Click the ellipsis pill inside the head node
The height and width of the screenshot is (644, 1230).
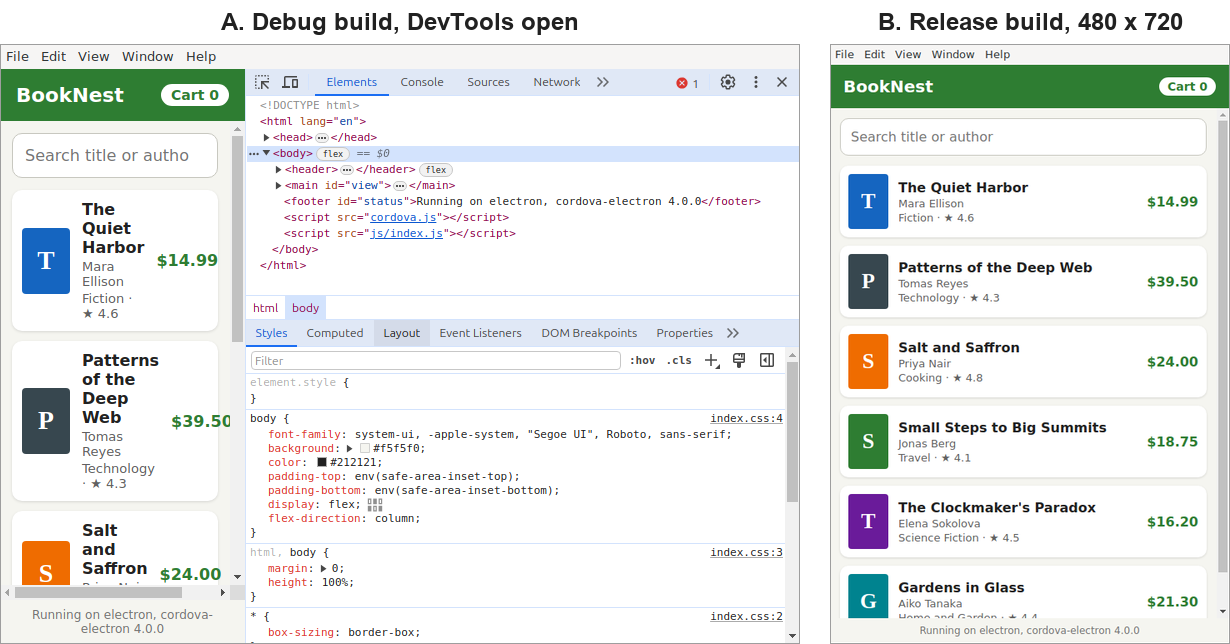322,137
